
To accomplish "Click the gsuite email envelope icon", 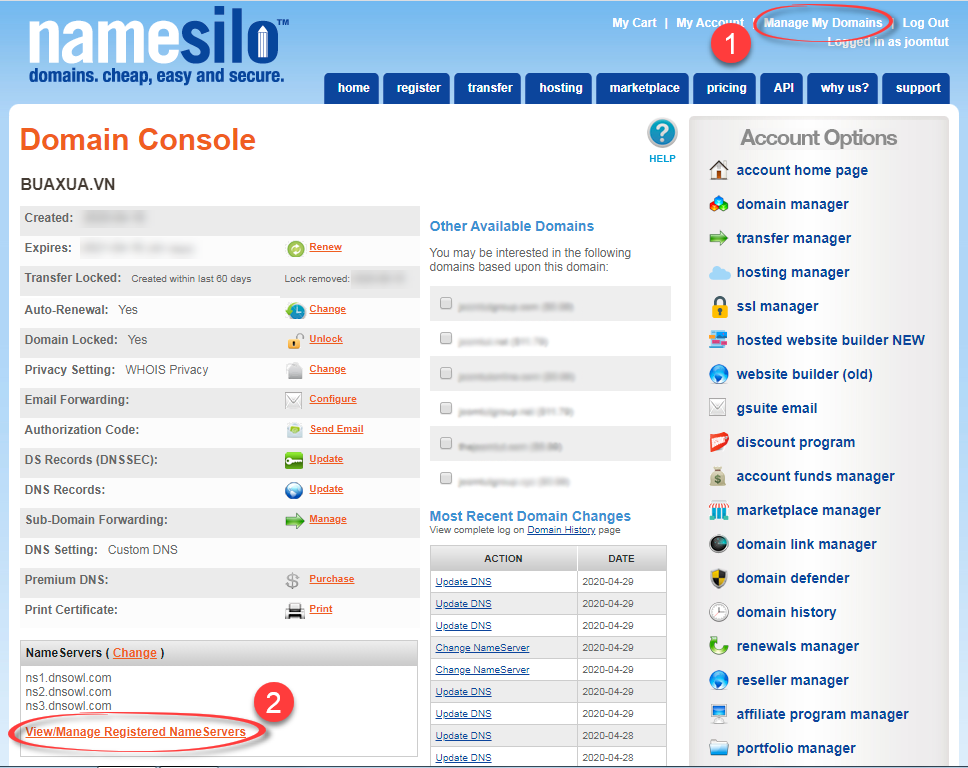I will tap(717, 407).
